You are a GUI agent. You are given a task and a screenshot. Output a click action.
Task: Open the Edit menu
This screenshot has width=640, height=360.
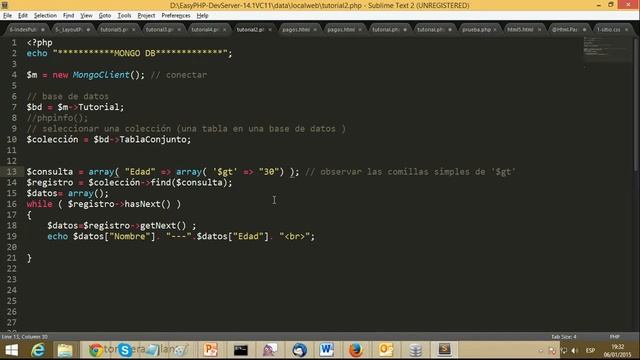pos(23,16)
